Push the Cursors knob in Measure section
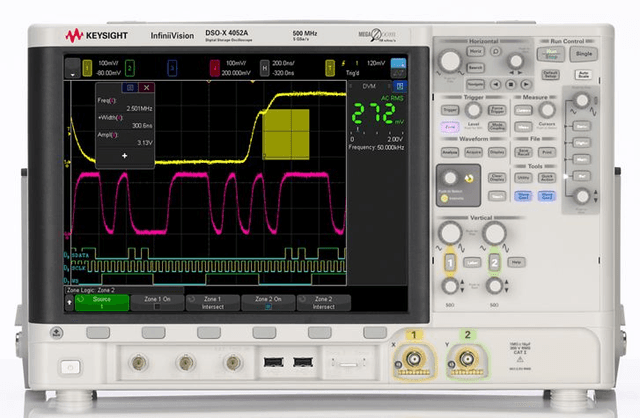Viewport: 640px width, 418px height. 547,110
